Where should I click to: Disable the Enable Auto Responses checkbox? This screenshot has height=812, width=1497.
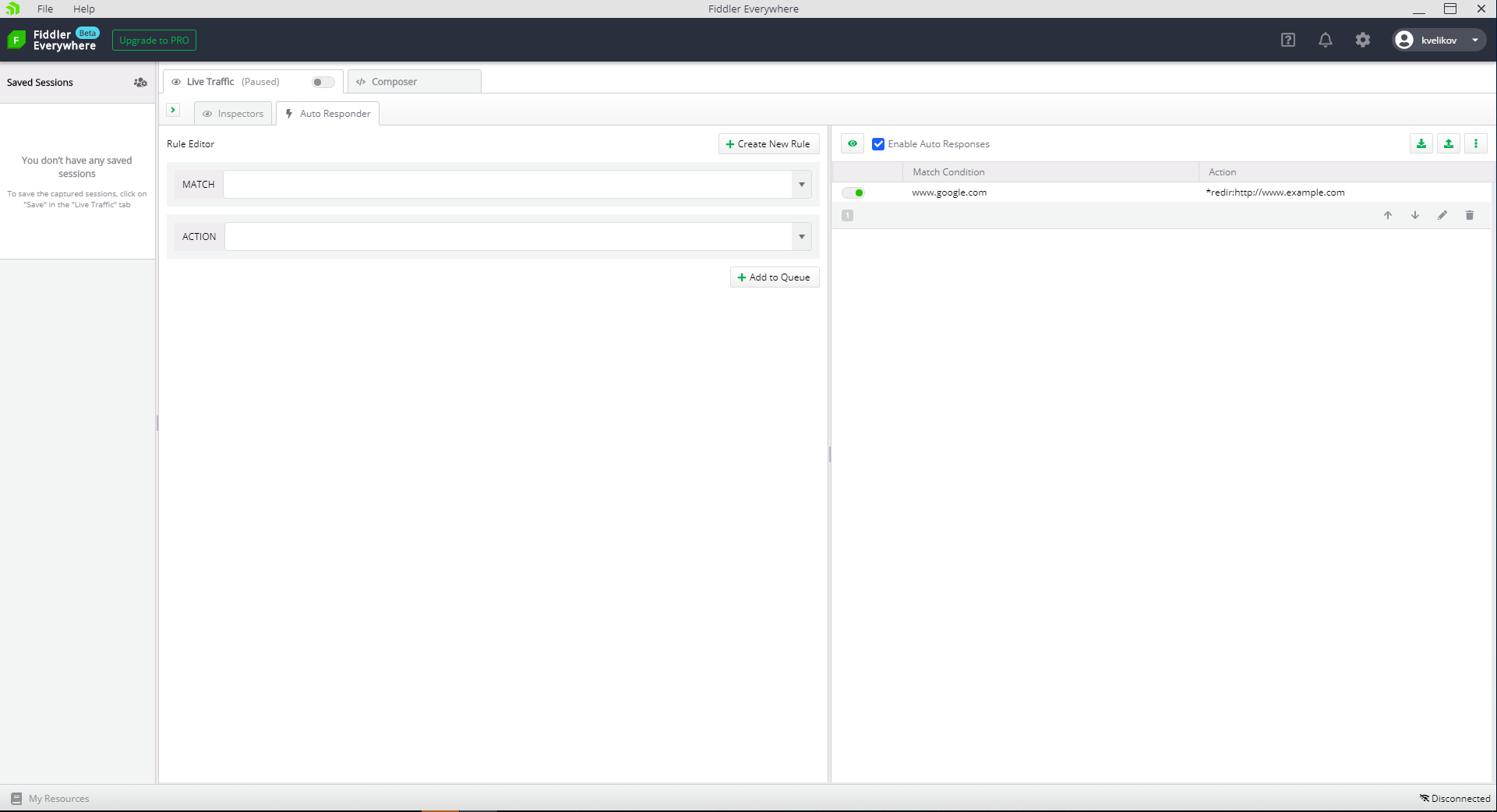click(x=877, y=143)
